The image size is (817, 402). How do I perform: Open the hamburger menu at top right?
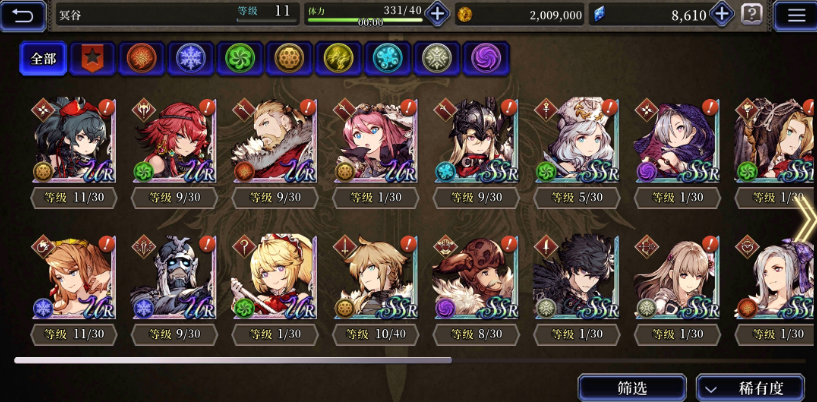click(795, 15)
